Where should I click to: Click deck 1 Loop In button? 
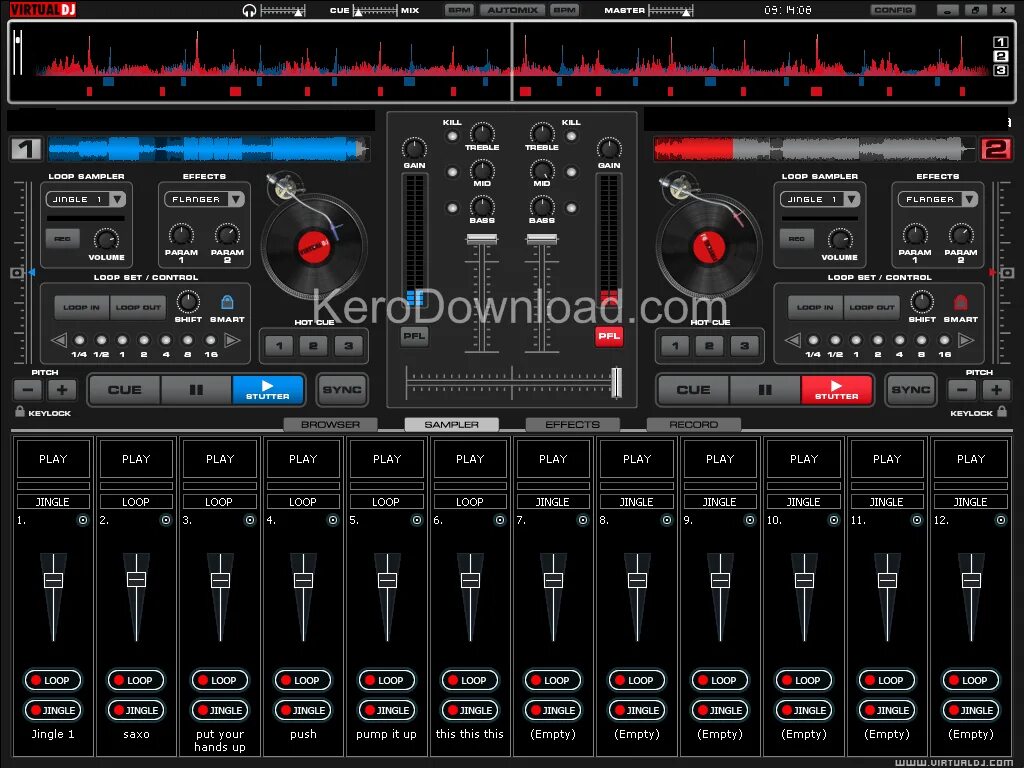pyautogui.click(x=81, y=307)
